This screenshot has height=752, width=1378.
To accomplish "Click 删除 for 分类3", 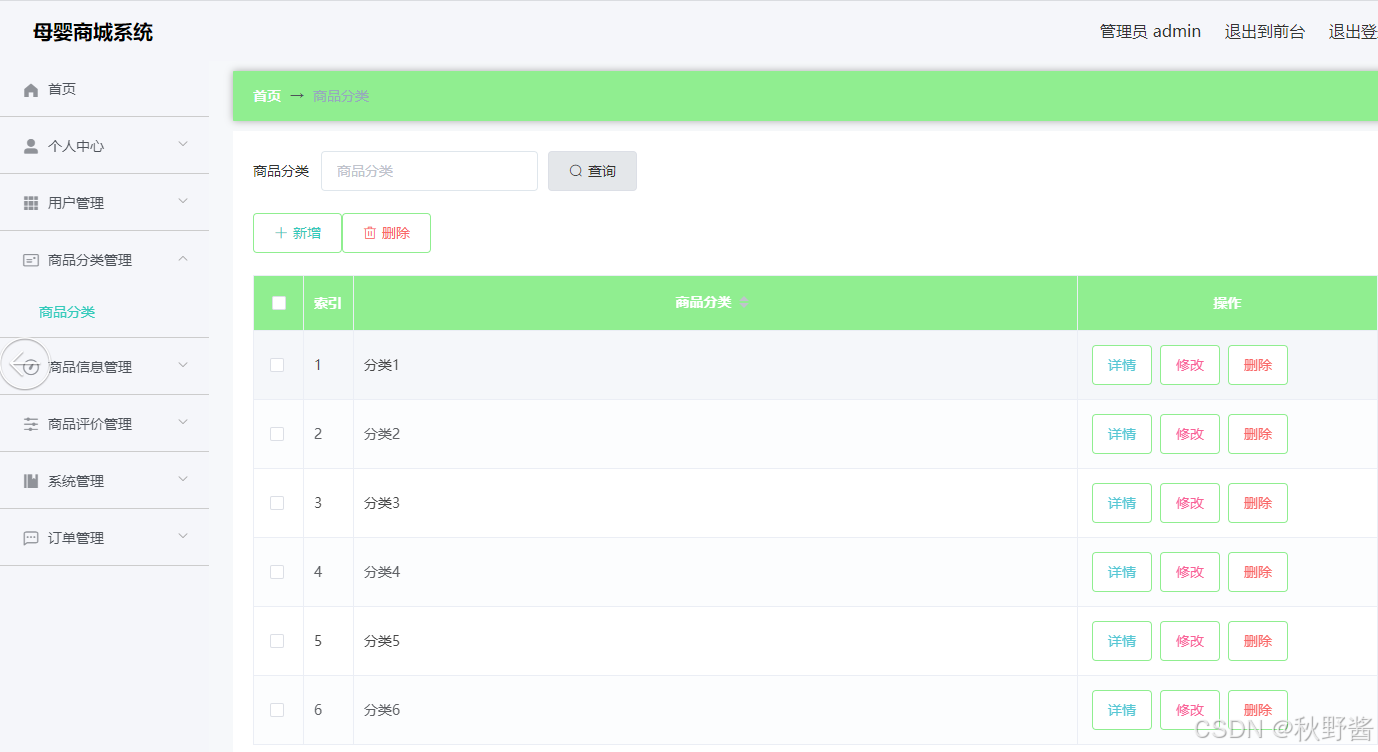I will 1258,503.
